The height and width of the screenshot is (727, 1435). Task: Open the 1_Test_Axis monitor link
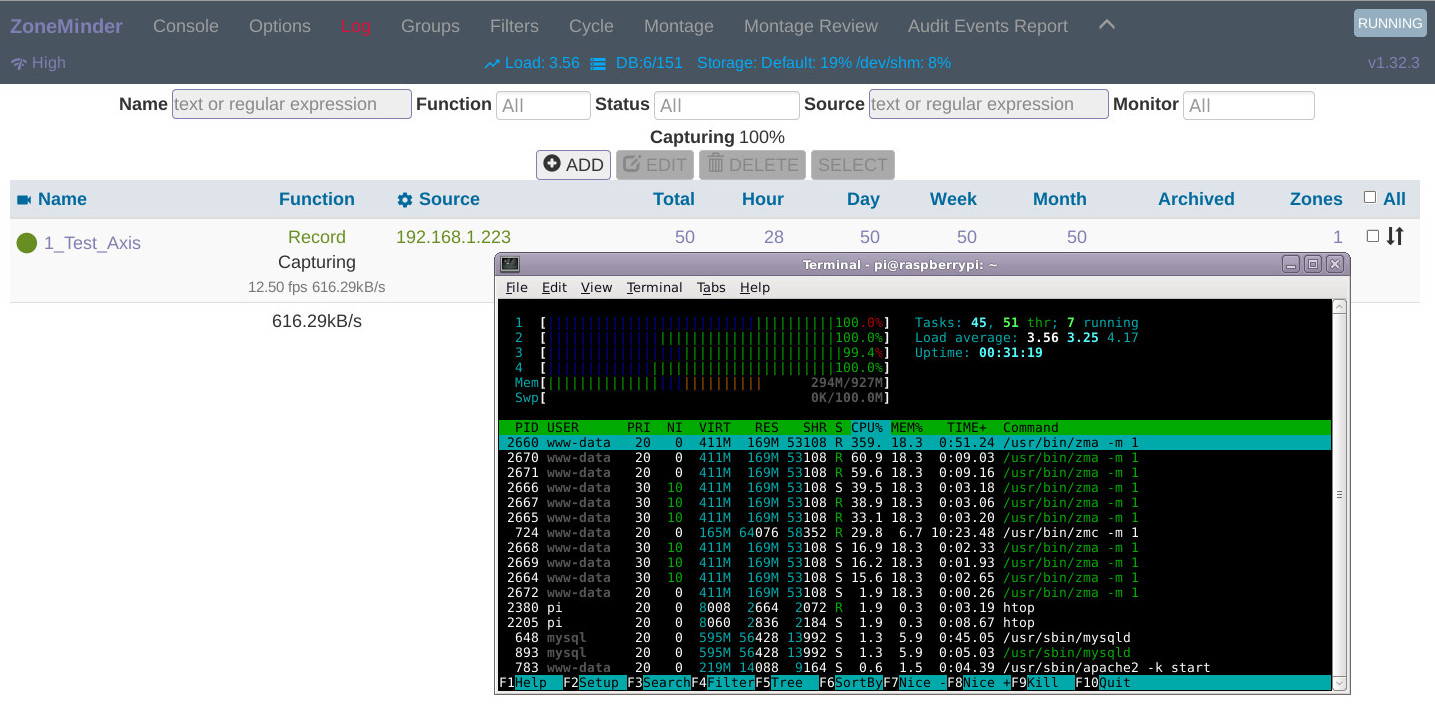click(x=92, y=243)
